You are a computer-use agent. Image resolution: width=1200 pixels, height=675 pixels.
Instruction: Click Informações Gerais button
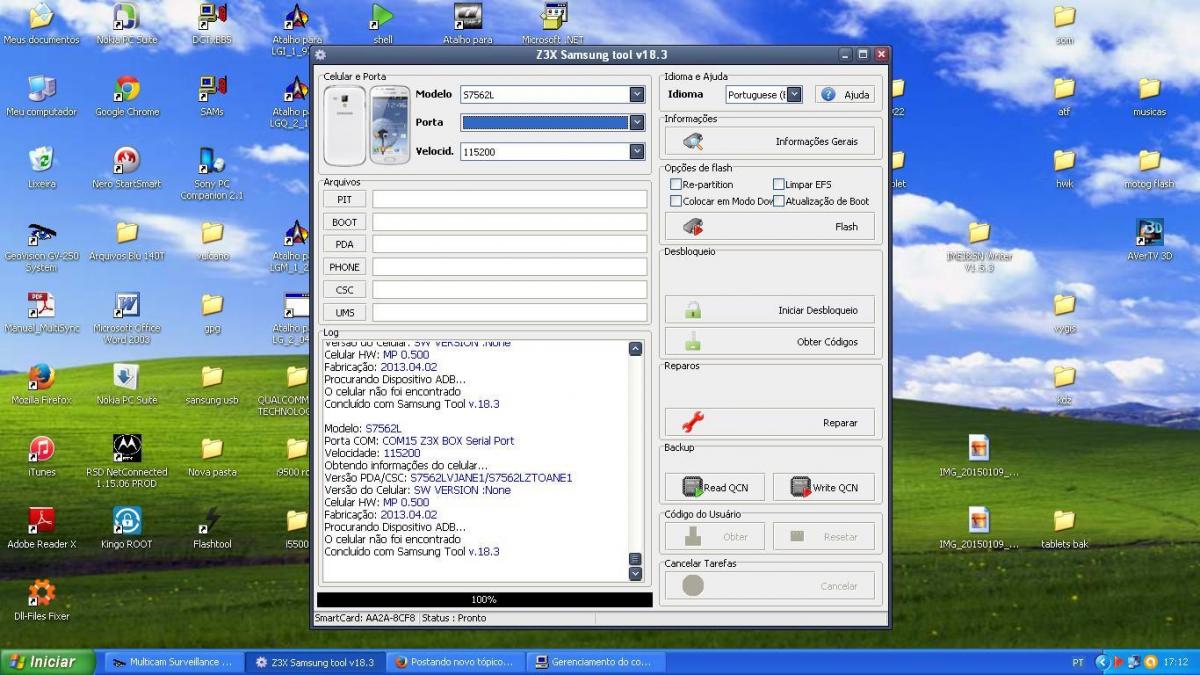pyautogui.click(x=769, y=141)
